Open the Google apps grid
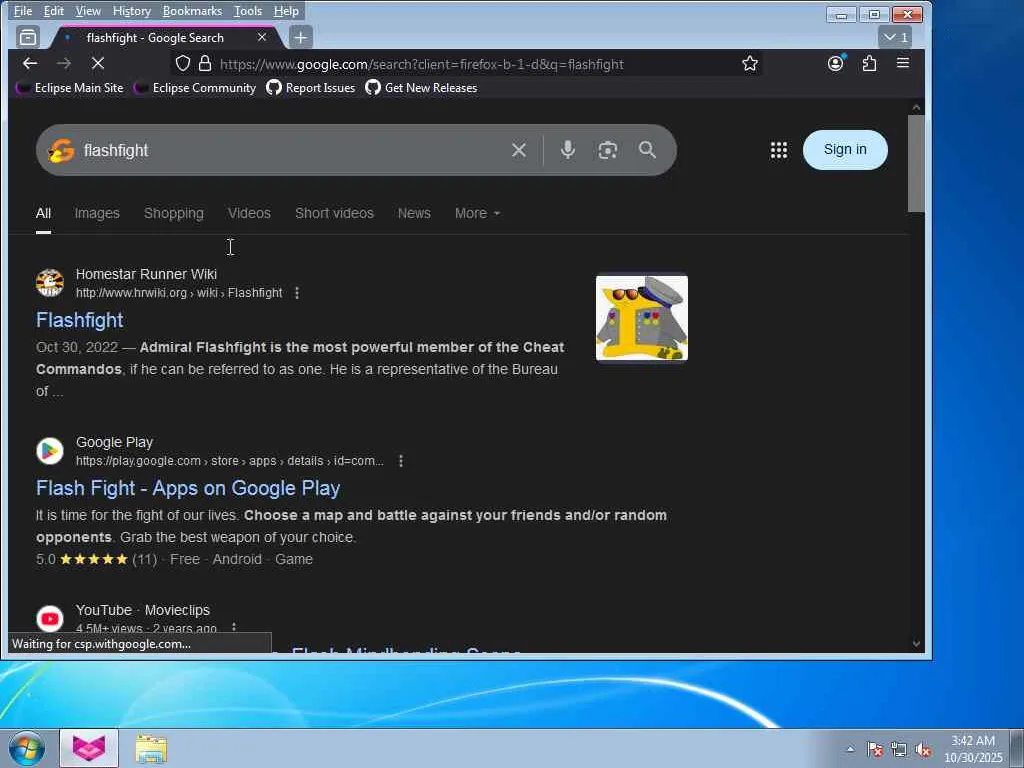The width and height of the screenshot is (1024, 768). pyautogui.click(x=778, y=150)
